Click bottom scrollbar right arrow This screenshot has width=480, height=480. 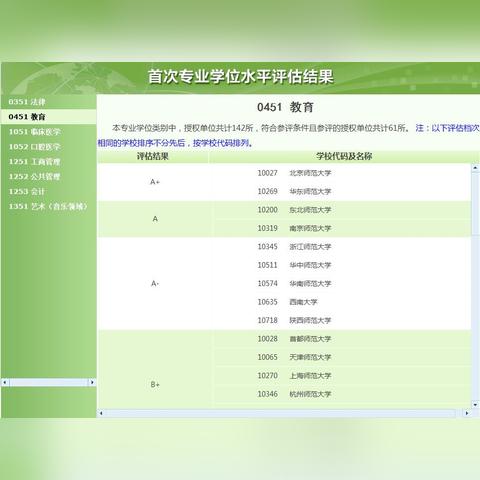click(x=467, y=413)
